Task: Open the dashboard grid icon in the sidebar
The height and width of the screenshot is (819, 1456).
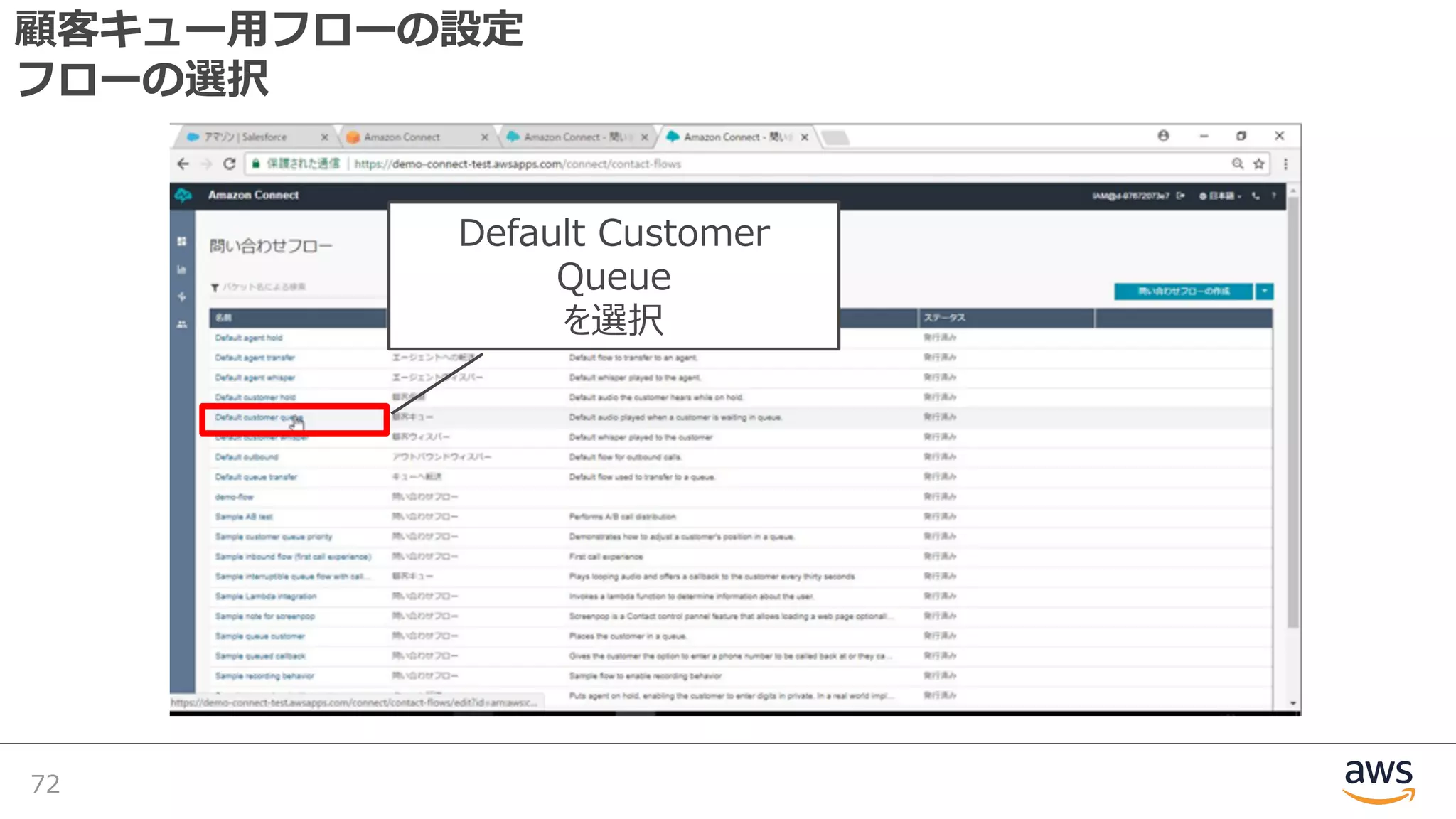Action: point(182,242)
